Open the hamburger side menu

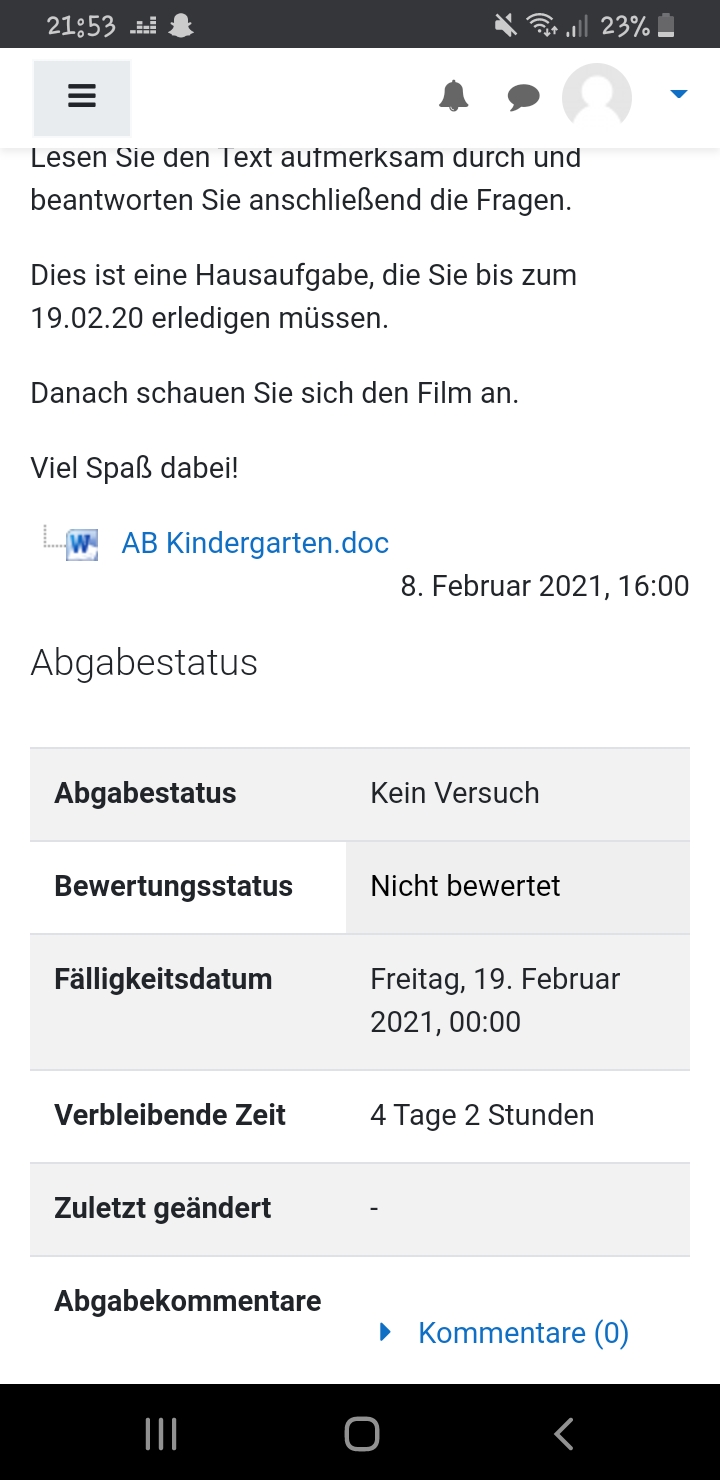(82, 97)
